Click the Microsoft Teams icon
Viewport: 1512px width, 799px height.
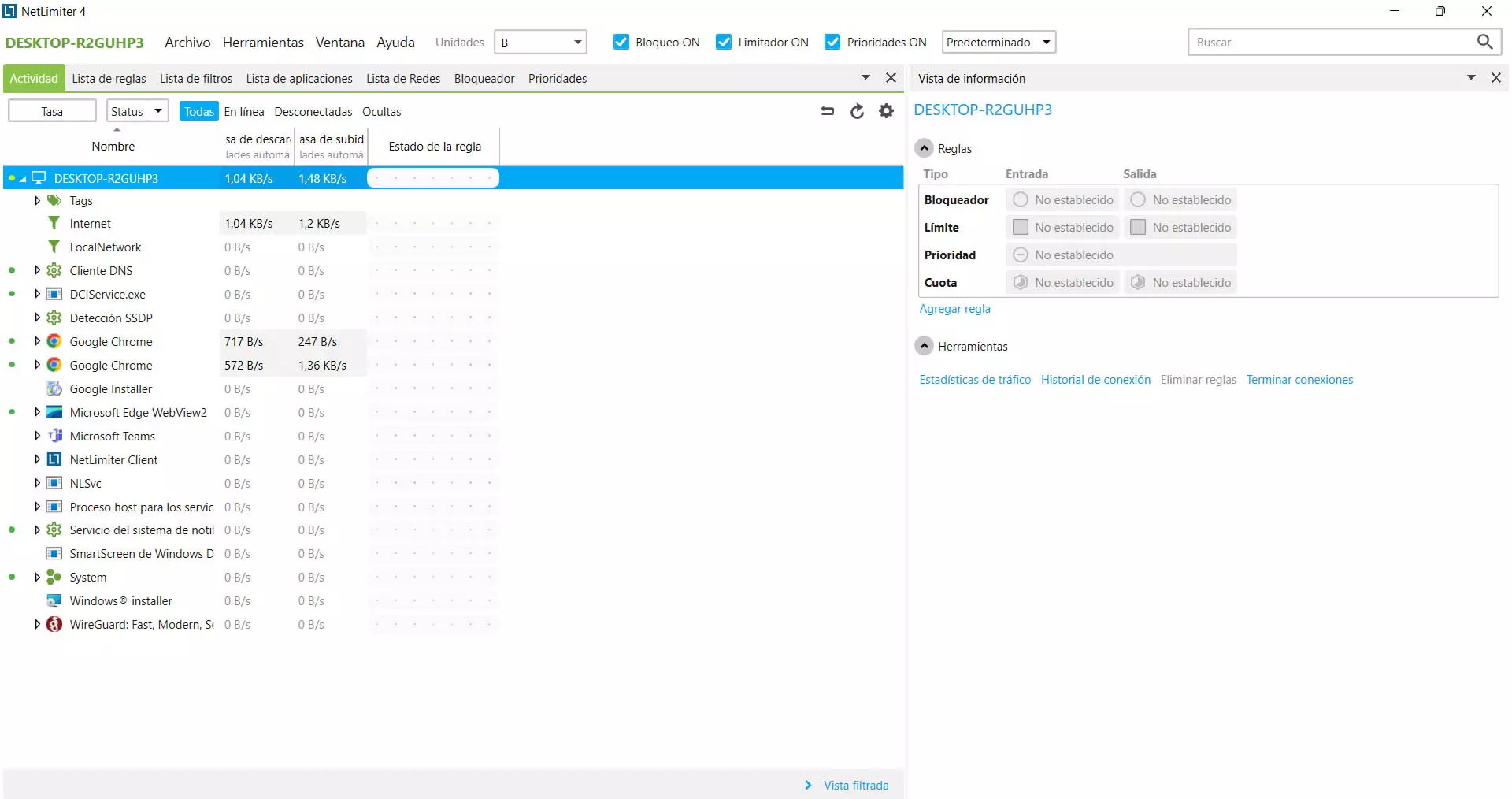coord(54,436)
